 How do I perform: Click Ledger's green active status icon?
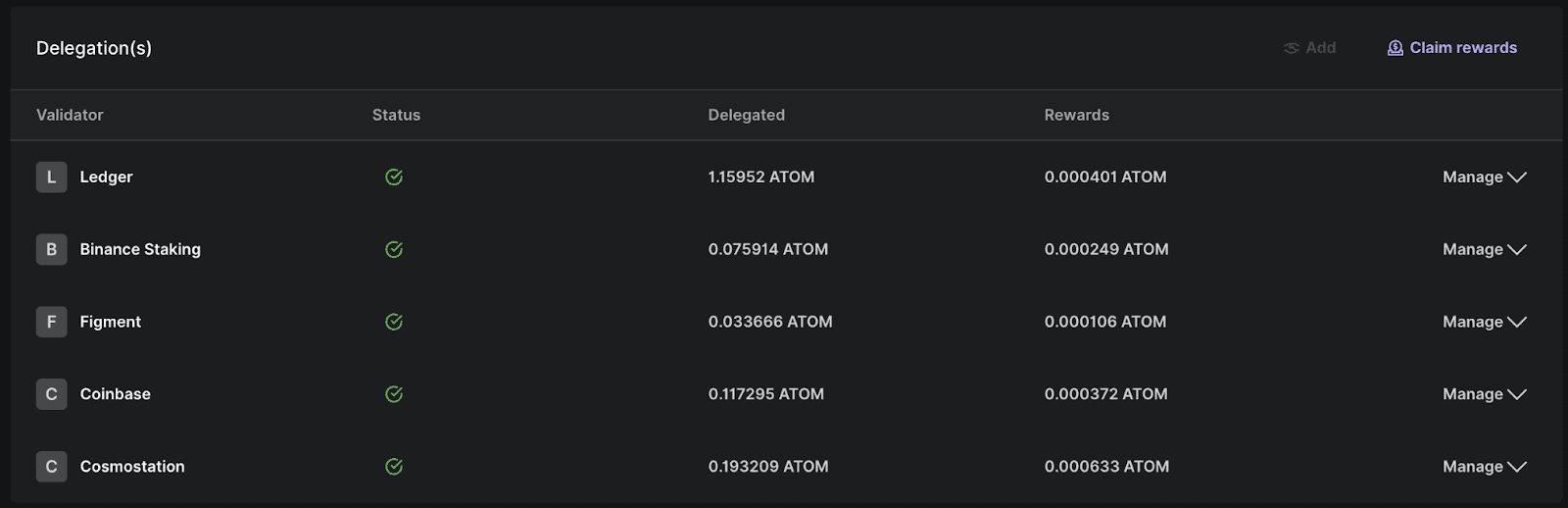(x=394, y=178)
